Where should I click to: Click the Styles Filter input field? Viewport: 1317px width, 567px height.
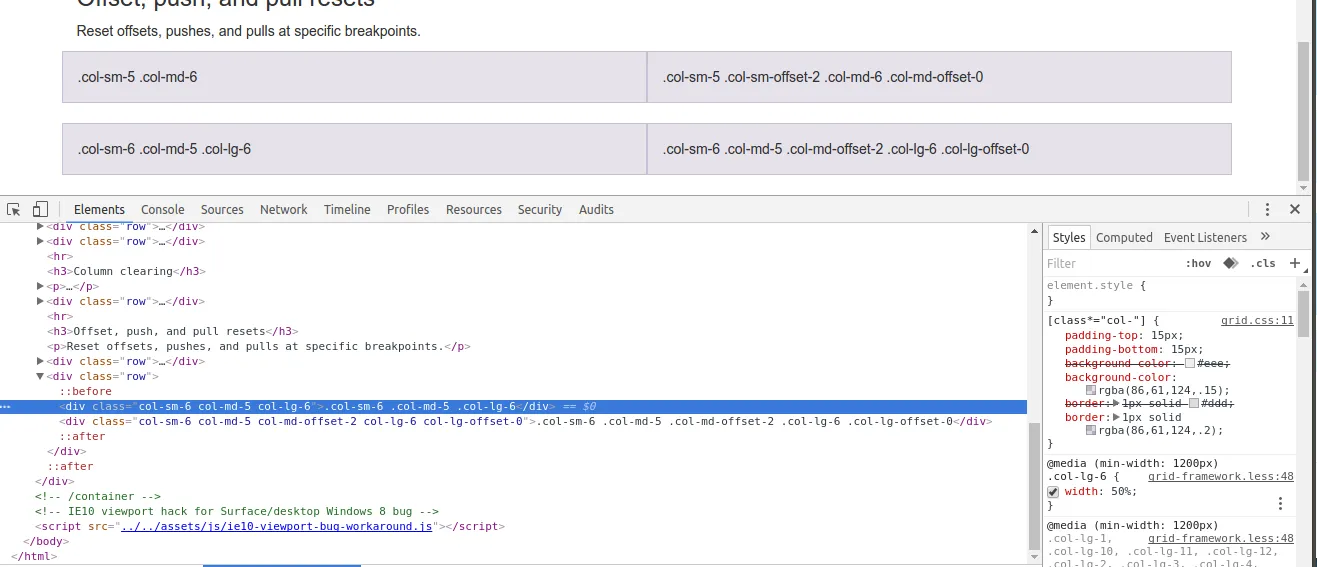(x=1112, y=263)
